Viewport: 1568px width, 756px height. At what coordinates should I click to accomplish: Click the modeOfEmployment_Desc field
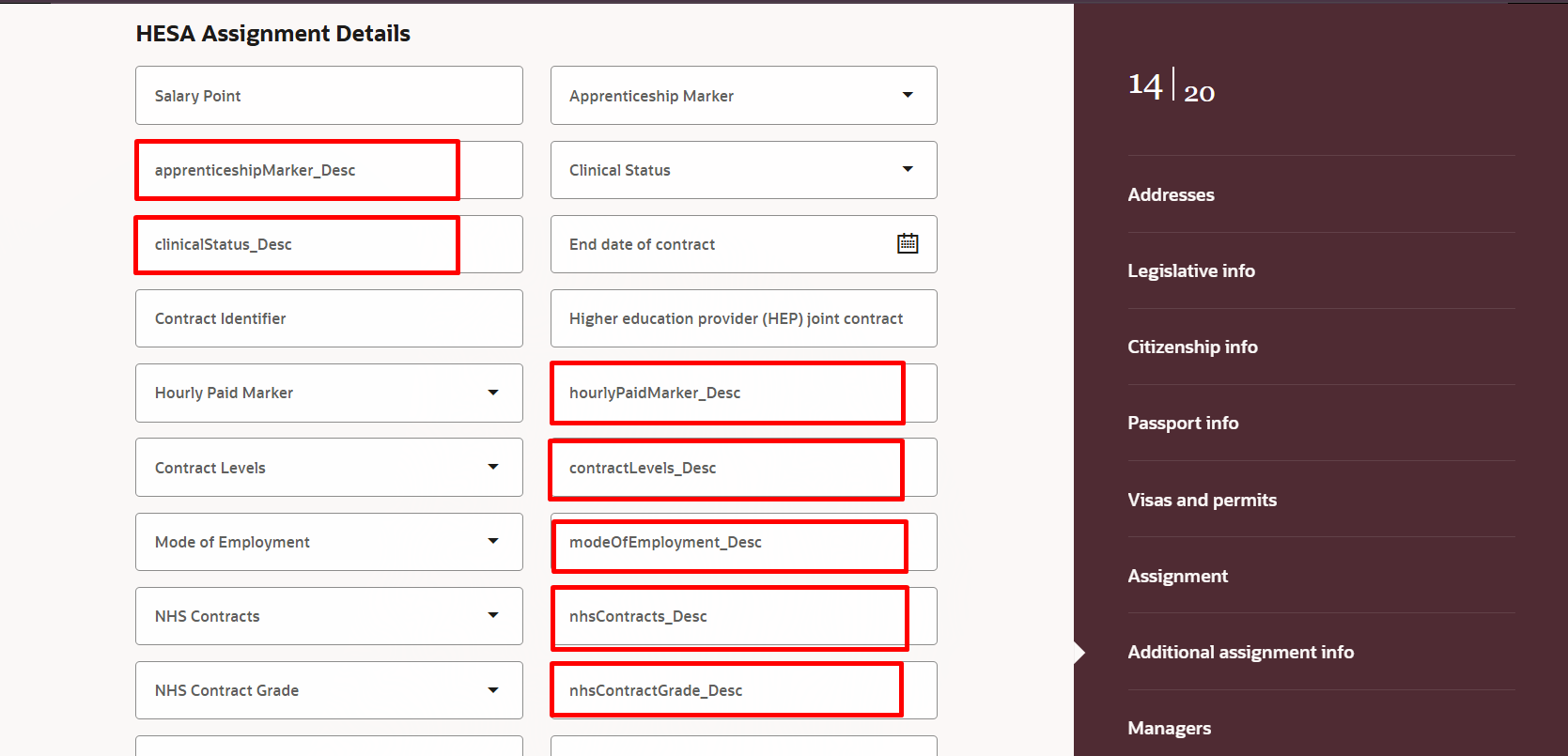click(x=744, y=542)
